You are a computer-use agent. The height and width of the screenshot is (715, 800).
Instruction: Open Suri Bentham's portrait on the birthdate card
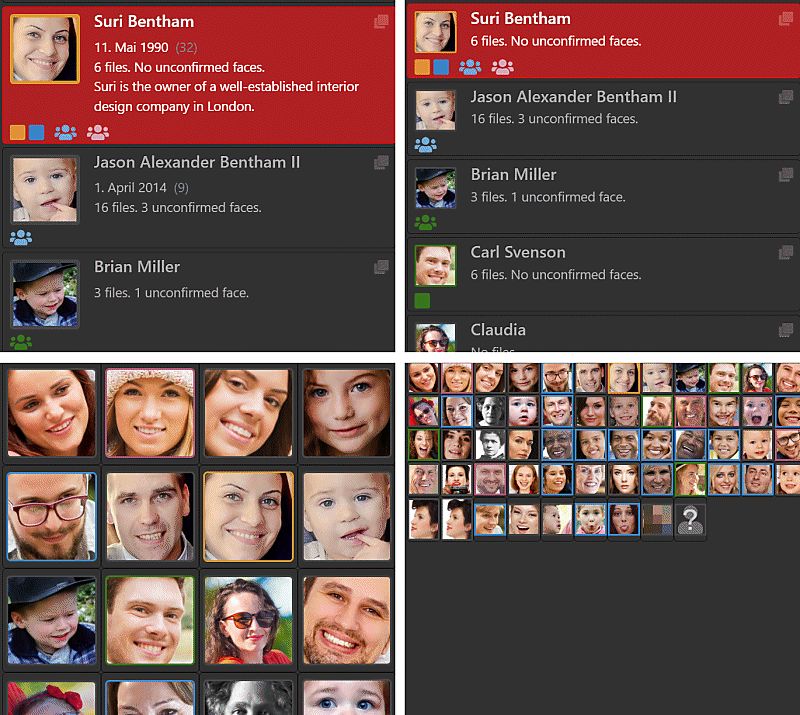tap(45, 48)
